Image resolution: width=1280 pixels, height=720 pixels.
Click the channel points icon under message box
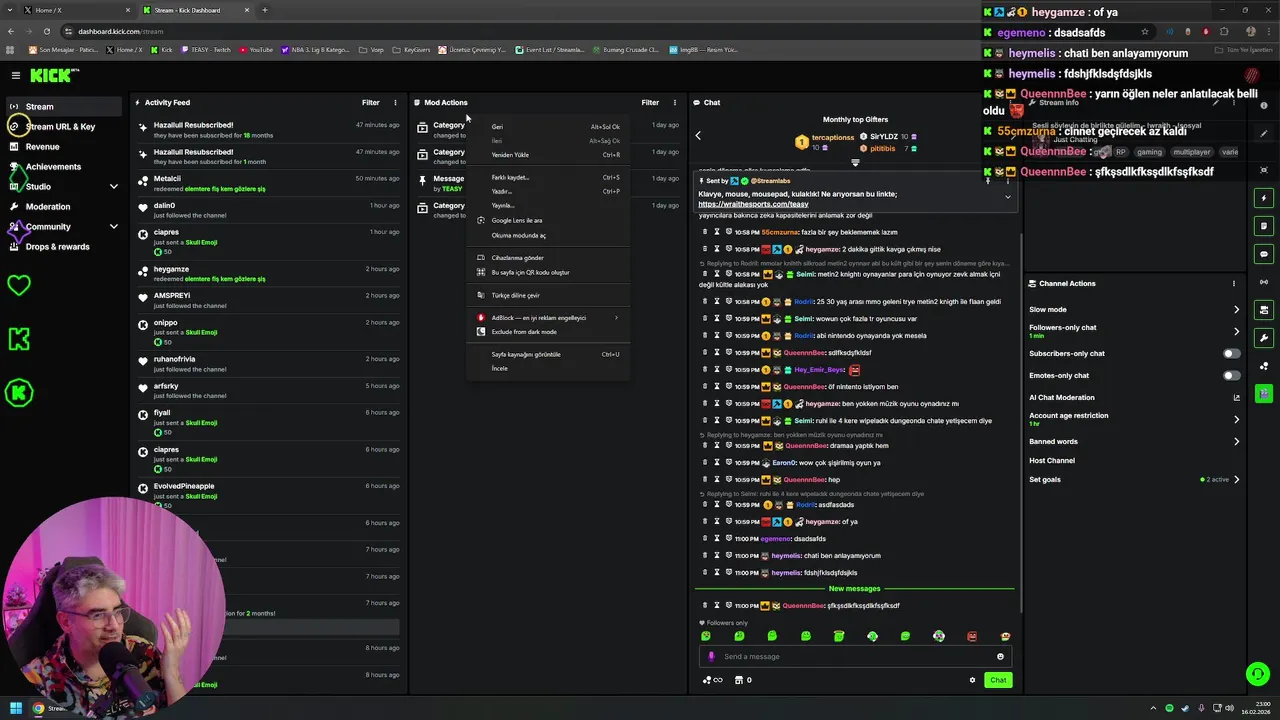712,680
